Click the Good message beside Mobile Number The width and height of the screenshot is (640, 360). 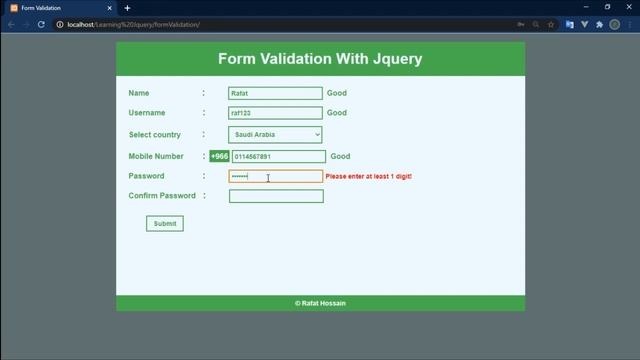[x=340, y=156]
